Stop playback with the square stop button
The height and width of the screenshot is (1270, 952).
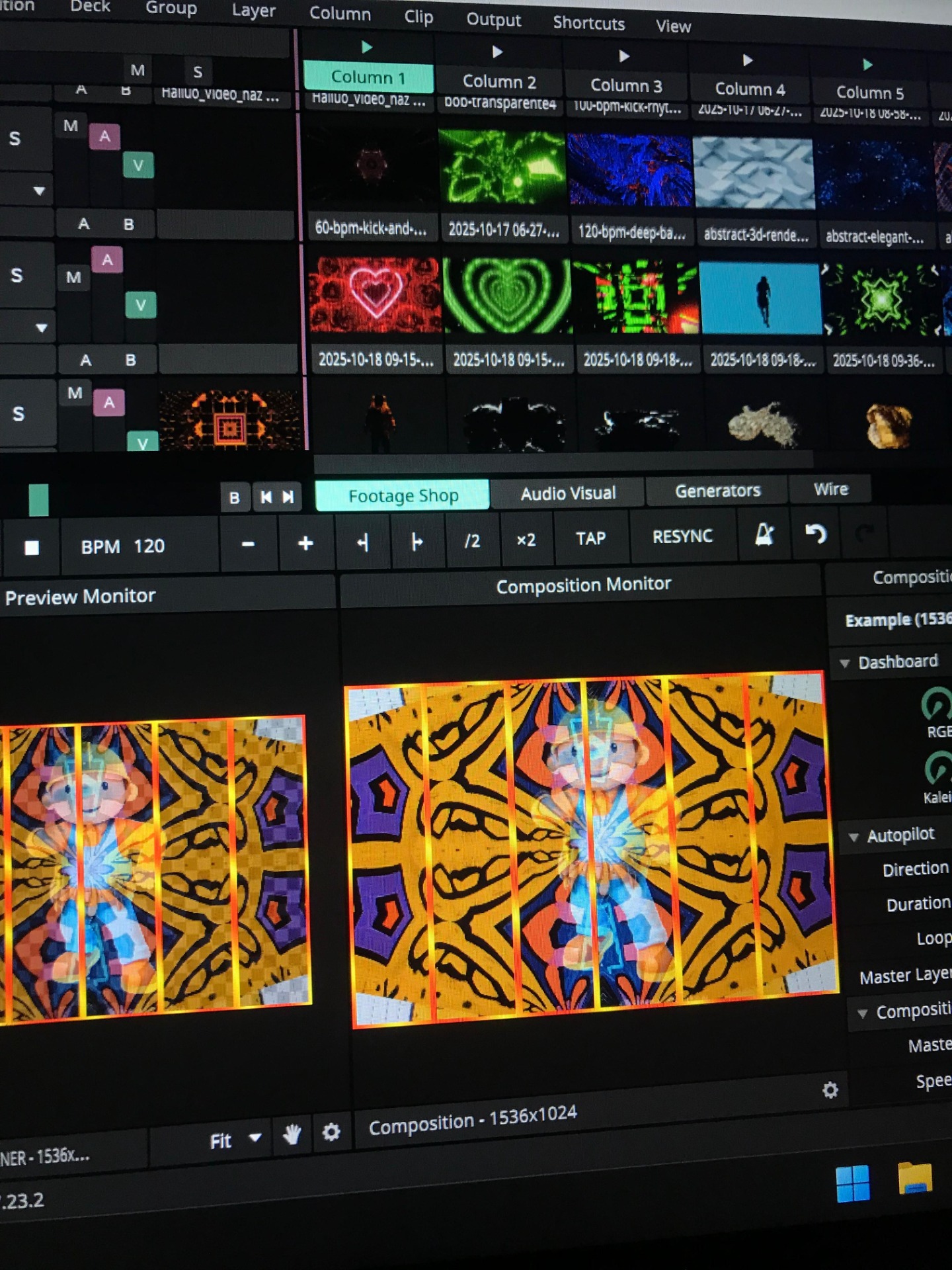[x=31, y=548]
